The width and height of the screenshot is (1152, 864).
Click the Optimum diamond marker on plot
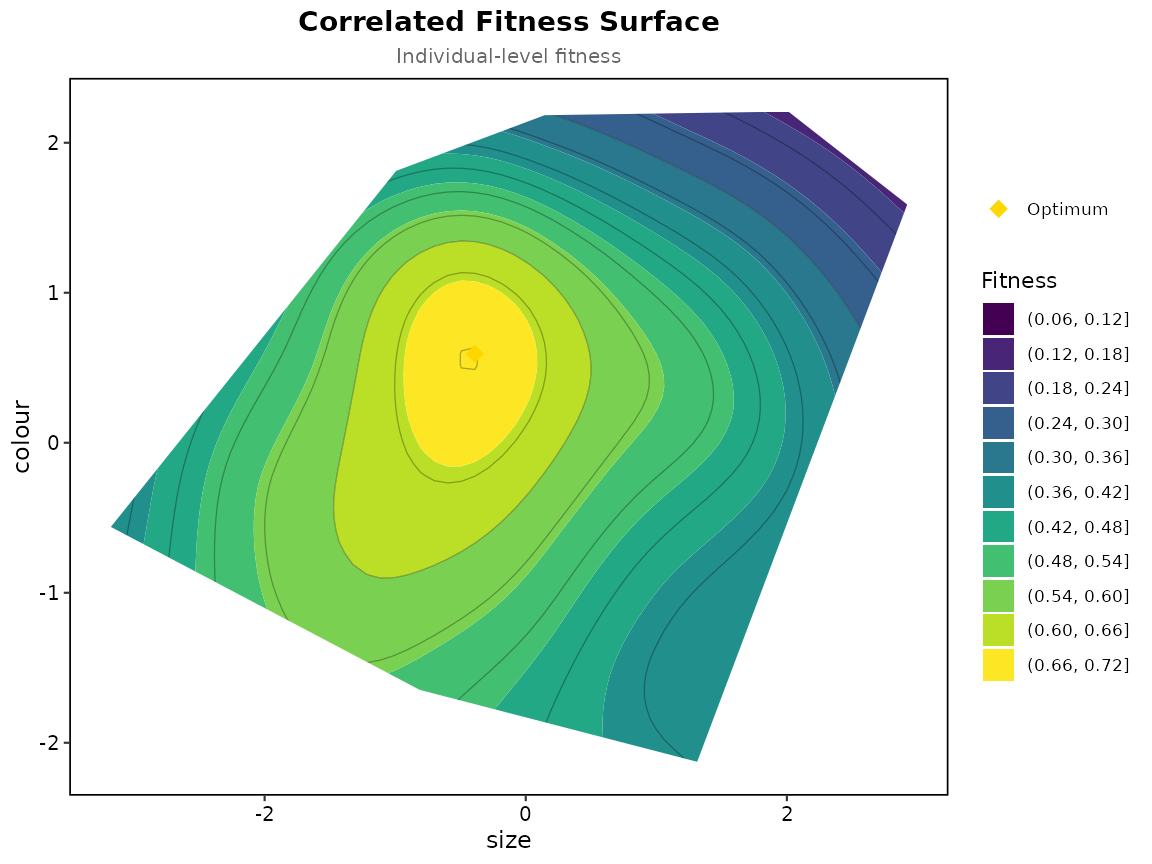(475, 354)
